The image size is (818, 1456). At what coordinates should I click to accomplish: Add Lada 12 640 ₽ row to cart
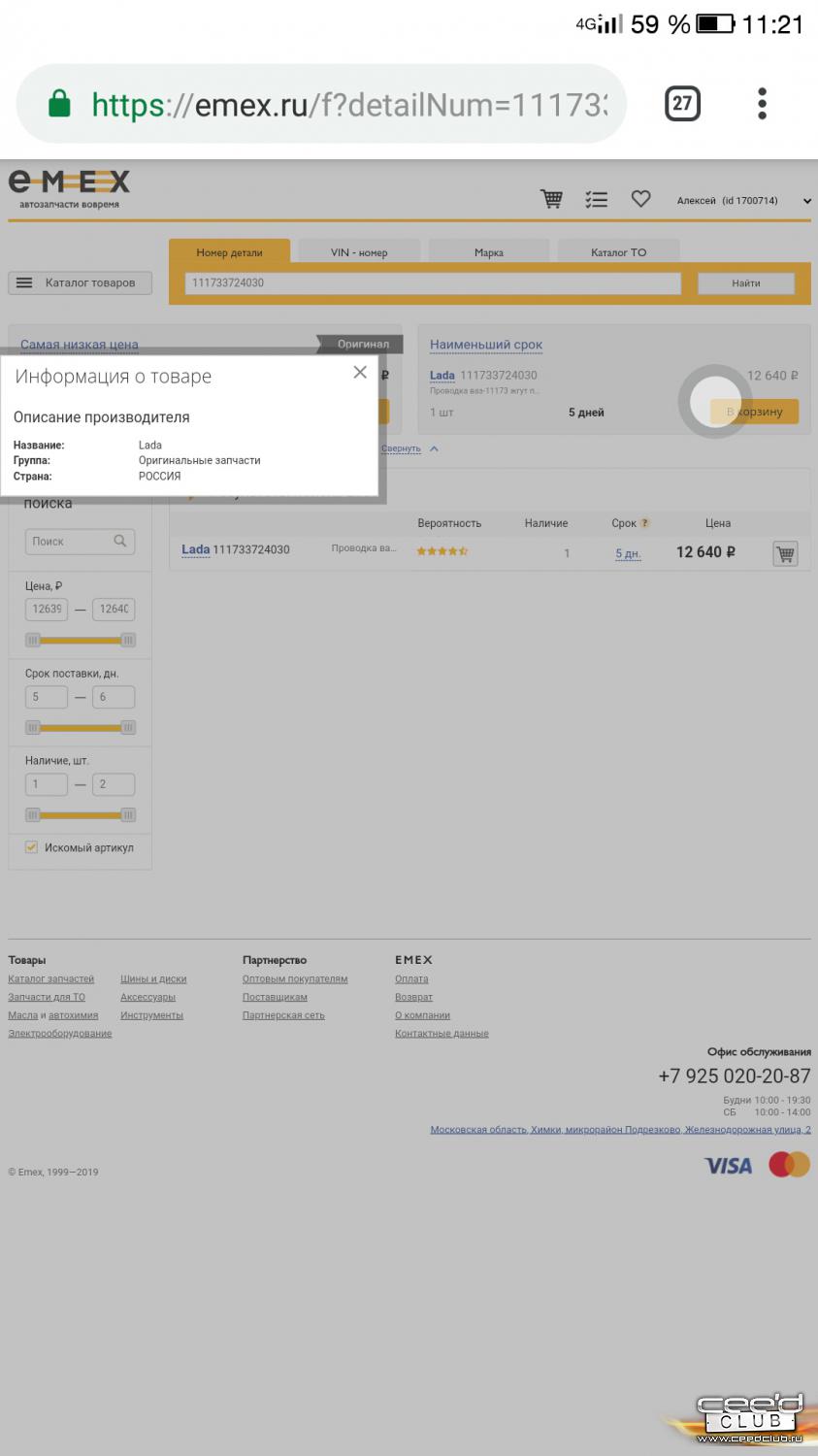tap(785, 553)
